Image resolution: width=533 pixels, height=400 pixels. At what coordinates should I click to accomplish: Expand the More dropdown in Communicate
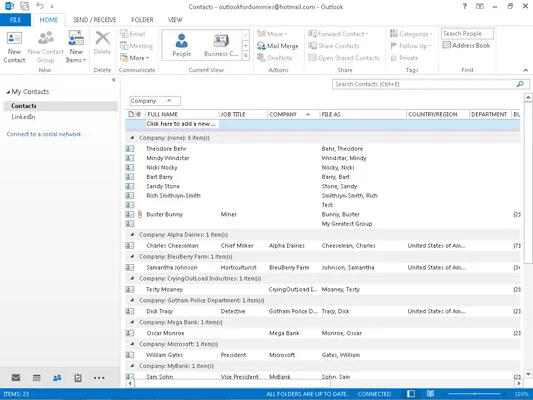135,58
